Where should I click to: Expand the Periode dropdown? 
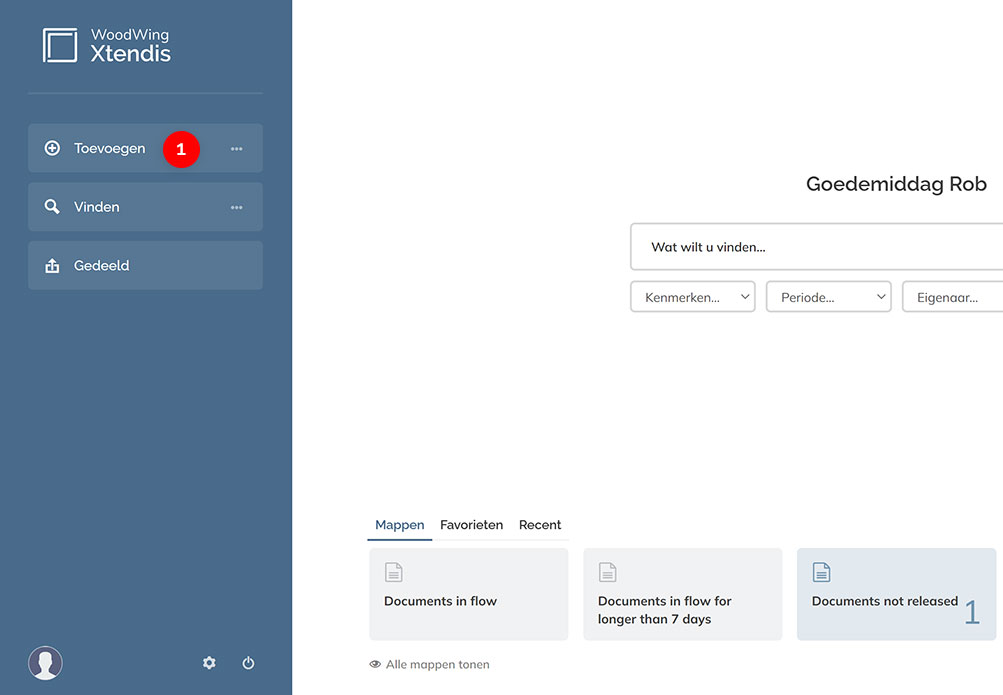(x=828, y=297)
